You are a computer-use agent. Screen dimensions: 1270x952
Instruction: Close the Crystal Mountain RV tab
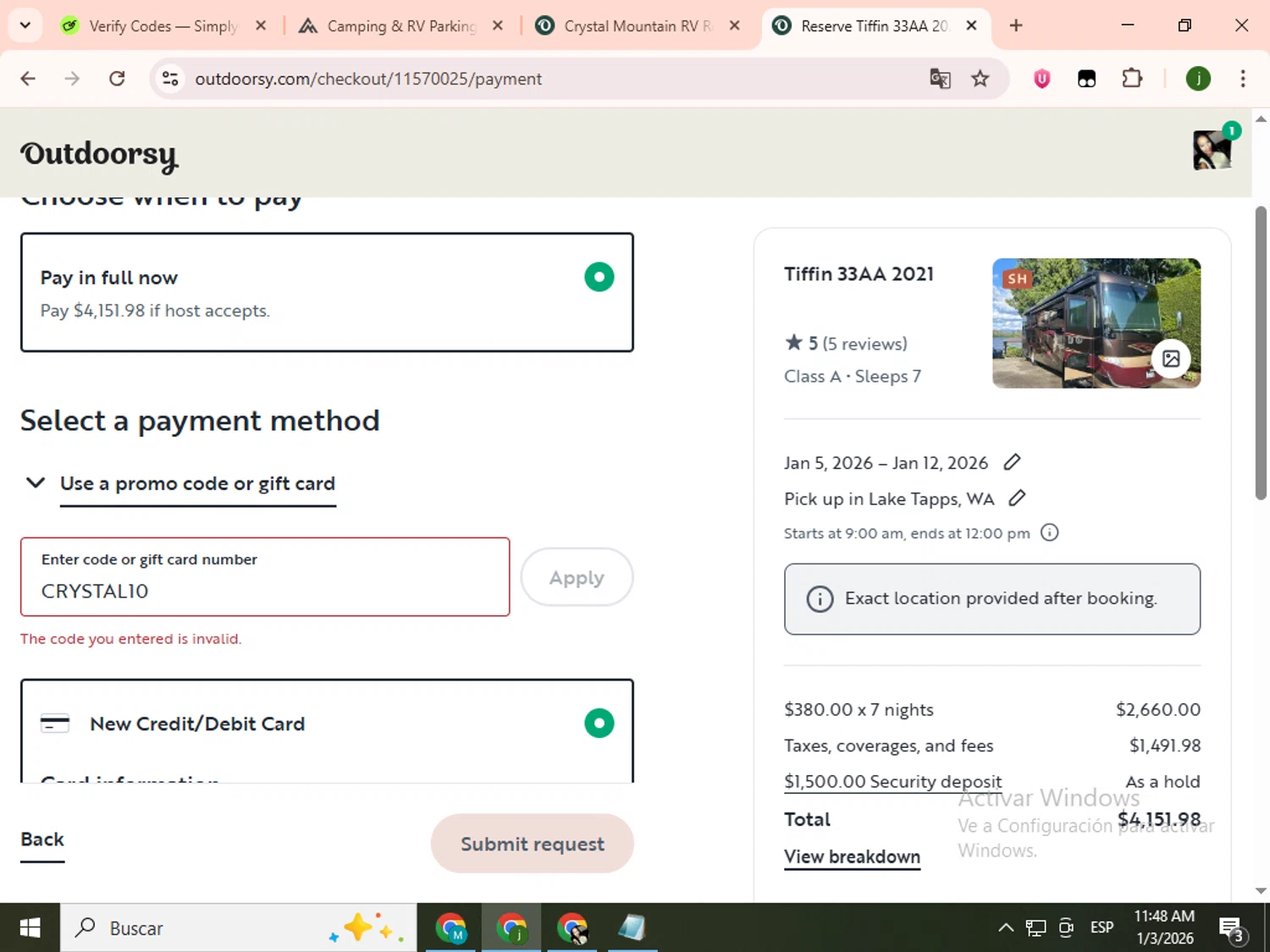click(x=735, y=26)
